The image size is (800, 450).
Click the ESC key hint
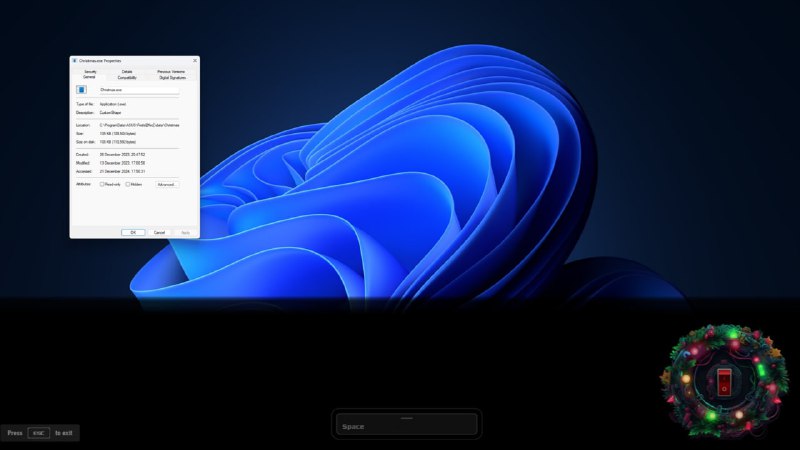coord(38,433)
